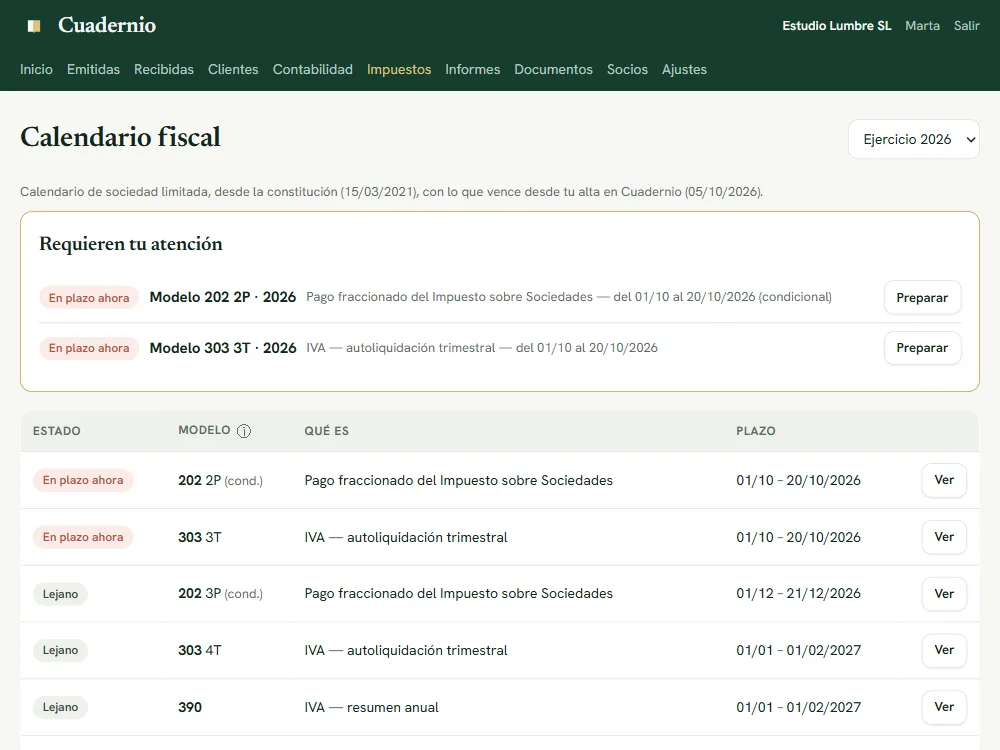Viewport: 1000px width, 750px height.
Task: Click Ver for the 202 3P row
Action: pos(944,594)
